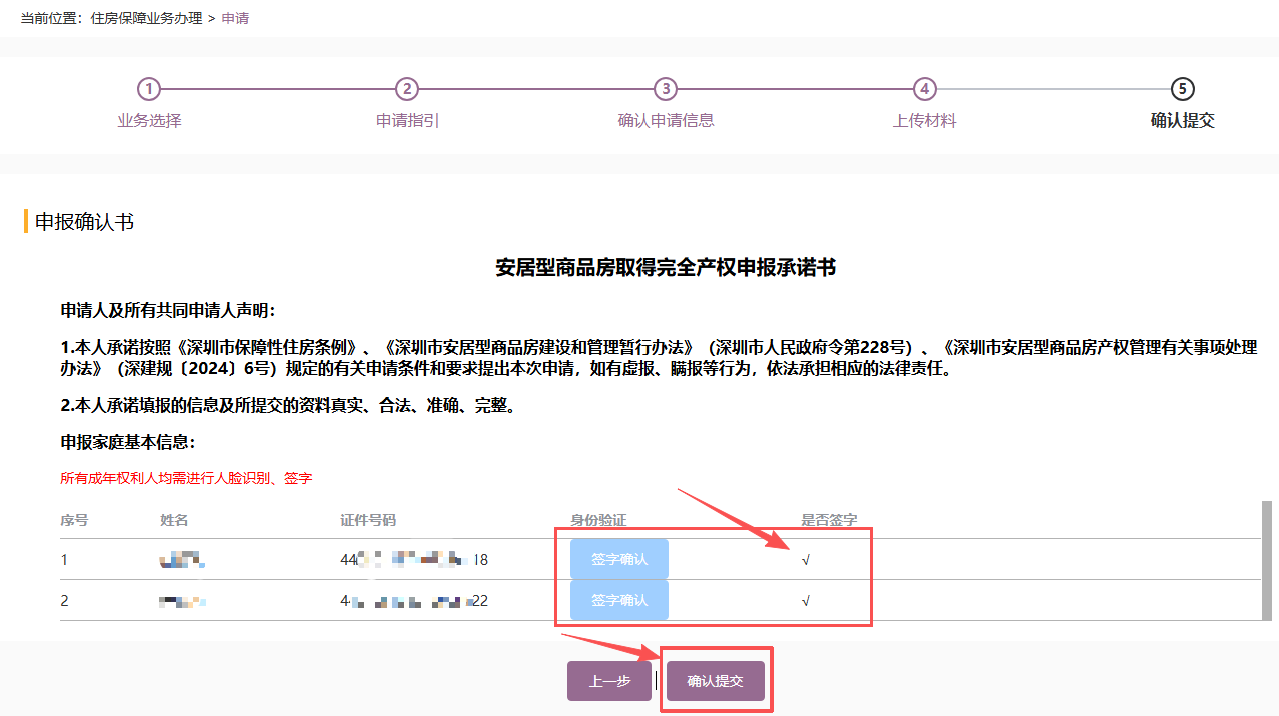1279x716 pixels.
Task: Click the 上一步 button
Action: click(609, 681)
